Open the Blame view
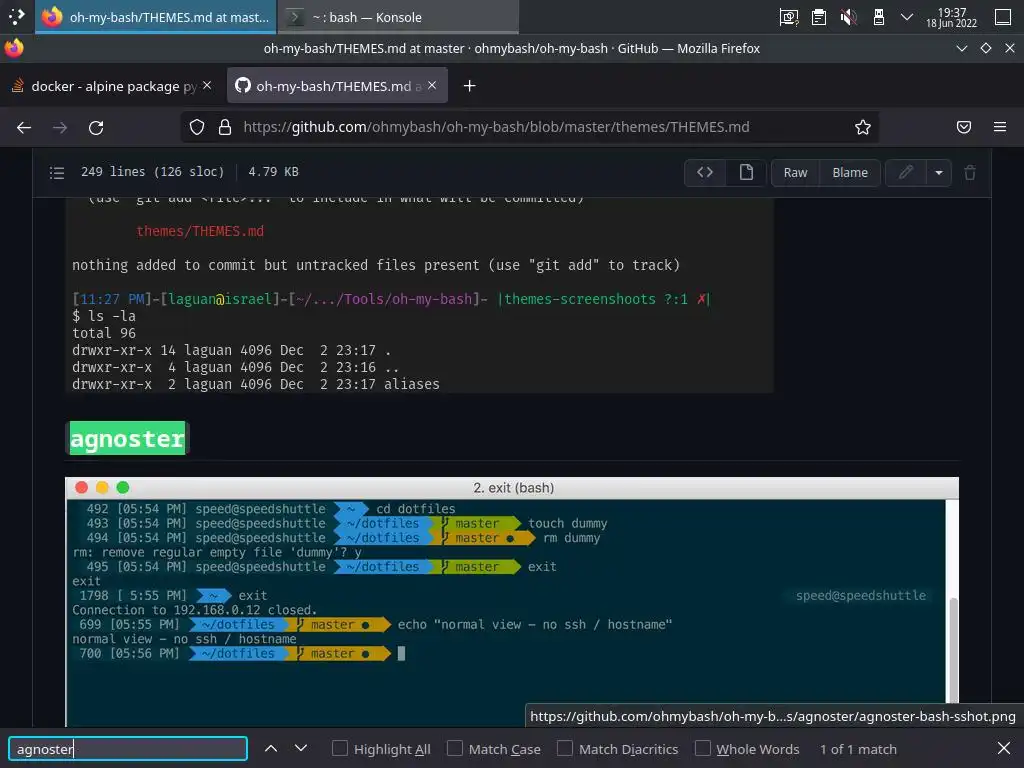Screen dimensions: 1024x768 click(850, 172)
